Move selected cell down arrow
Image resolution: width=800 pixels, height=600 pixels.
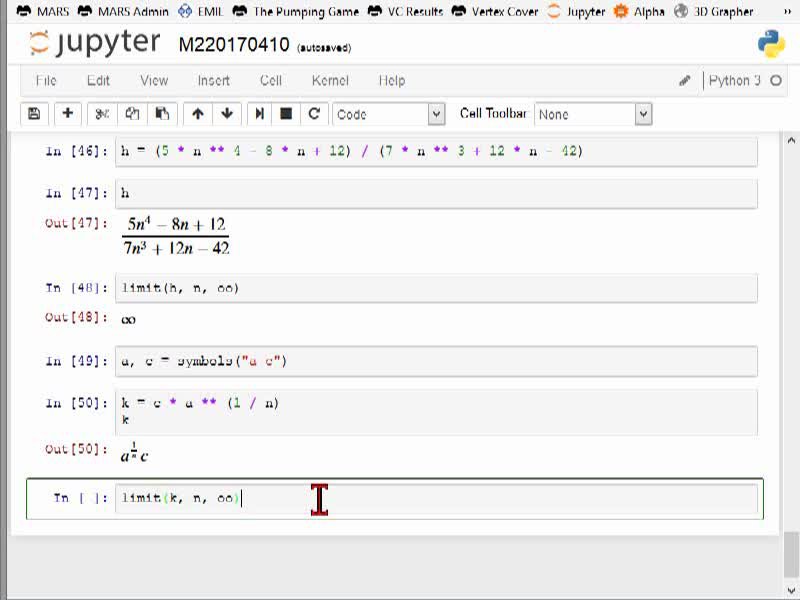point(227,114)
